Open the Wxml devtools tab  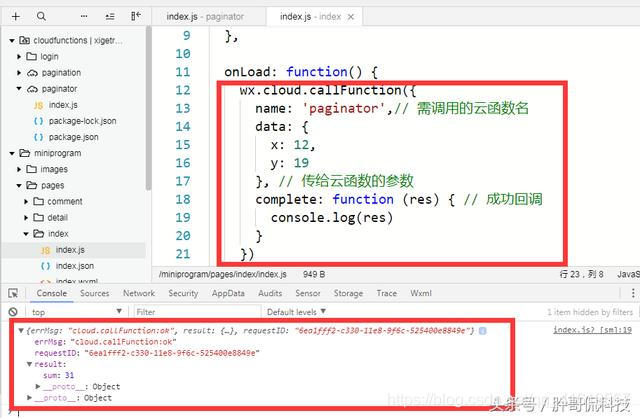pos(421,293)
